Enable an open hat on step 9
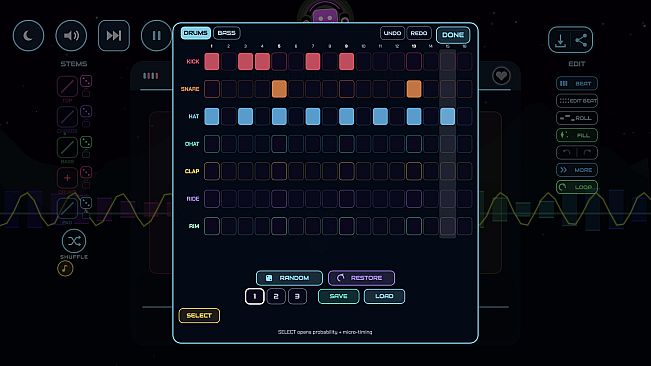Image resolution: width=651 pixels, height=366 pixels. coord(346,144)
